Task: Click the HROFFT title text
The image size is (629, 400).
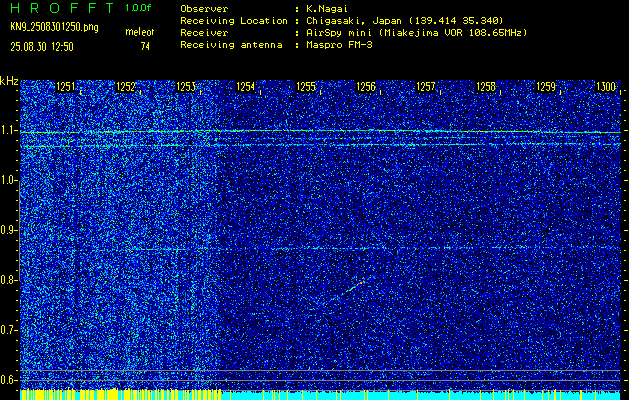Action: pos(62,8)
